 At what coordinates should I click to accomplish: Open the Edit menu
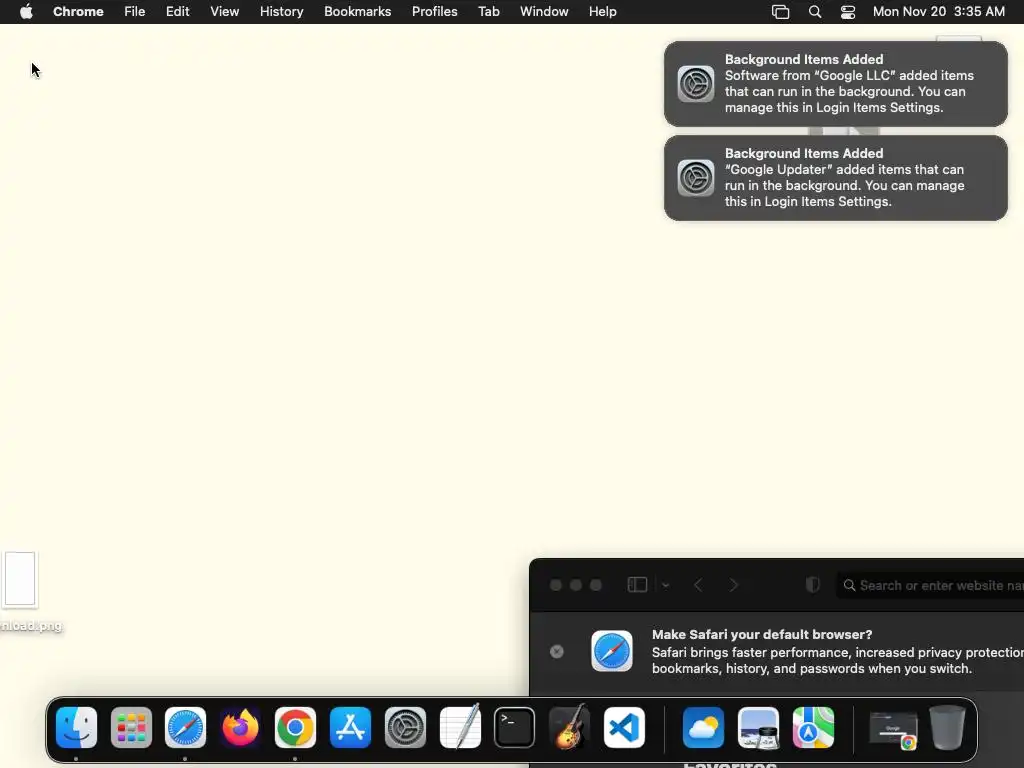coord(178,12)
